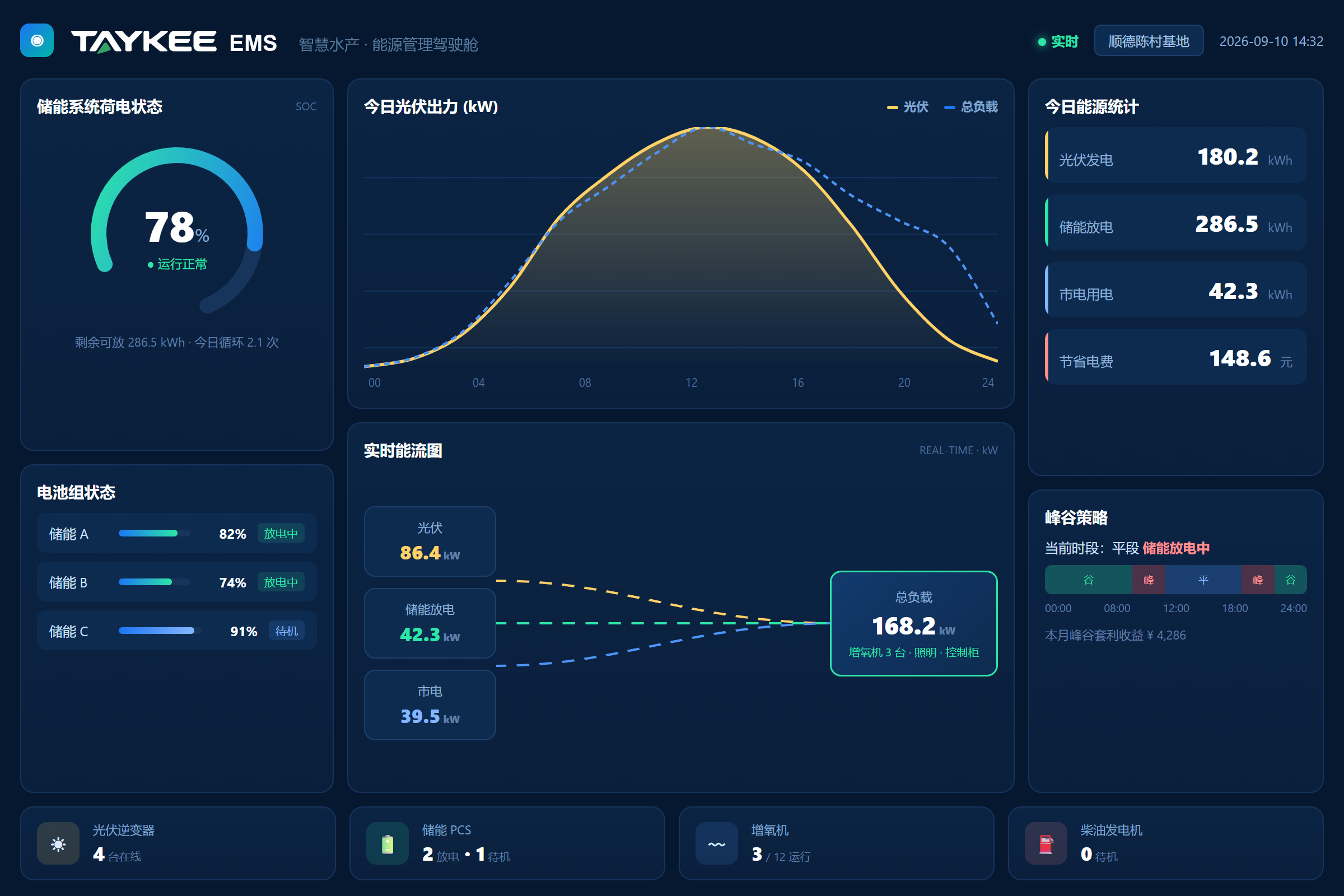
Task: Open the 储能放电 286.5 kWh stat card
Action: pos(1175,222)
